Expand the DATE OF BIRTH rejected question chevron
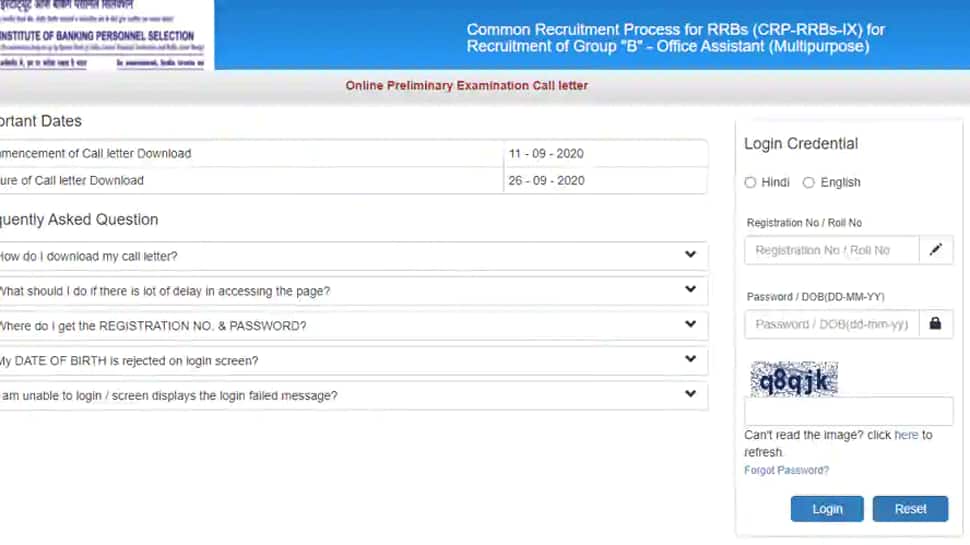The height and width of the screenshot is (545, 970). (x=690, y=359)
